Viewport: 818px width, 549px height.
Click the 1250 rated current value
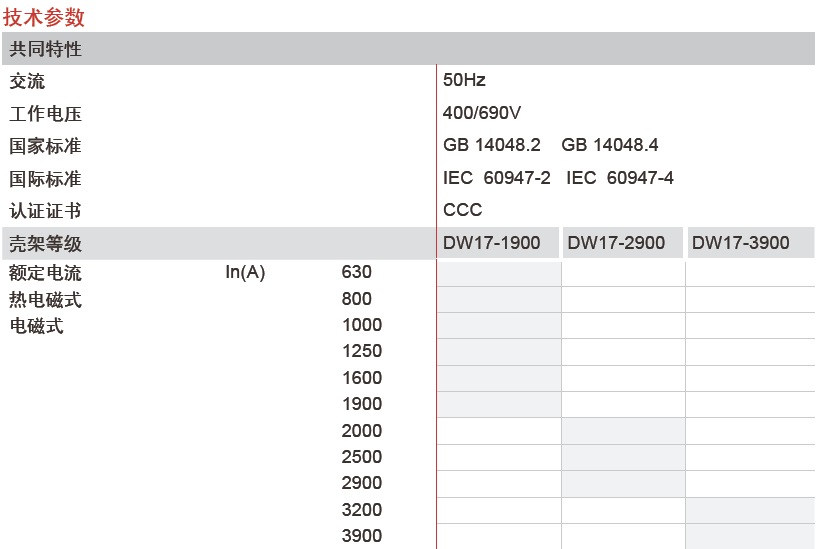[x=362, y=351]
